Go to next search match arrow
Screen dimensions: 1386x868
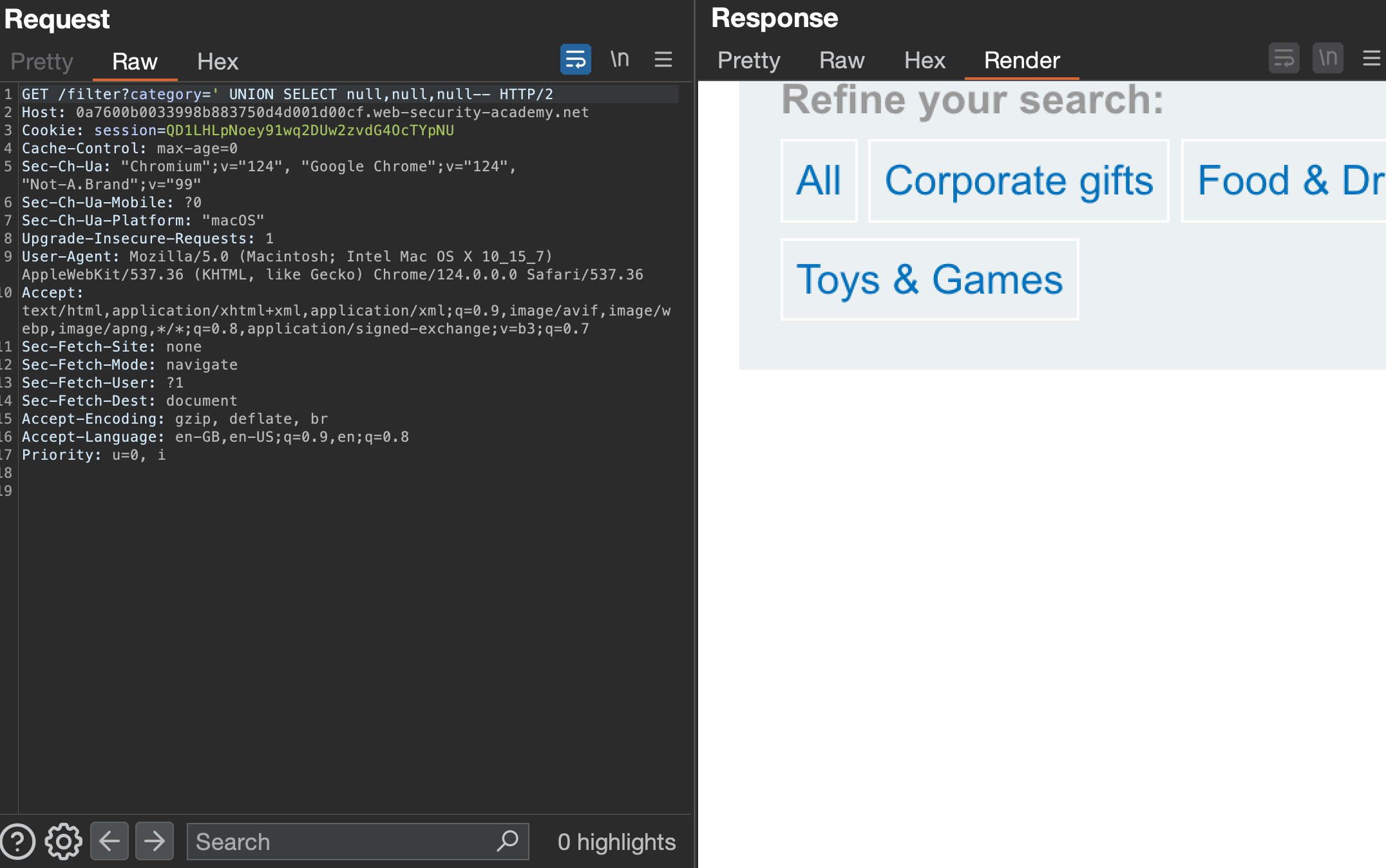pyautogui.click(x=155, y=841)
